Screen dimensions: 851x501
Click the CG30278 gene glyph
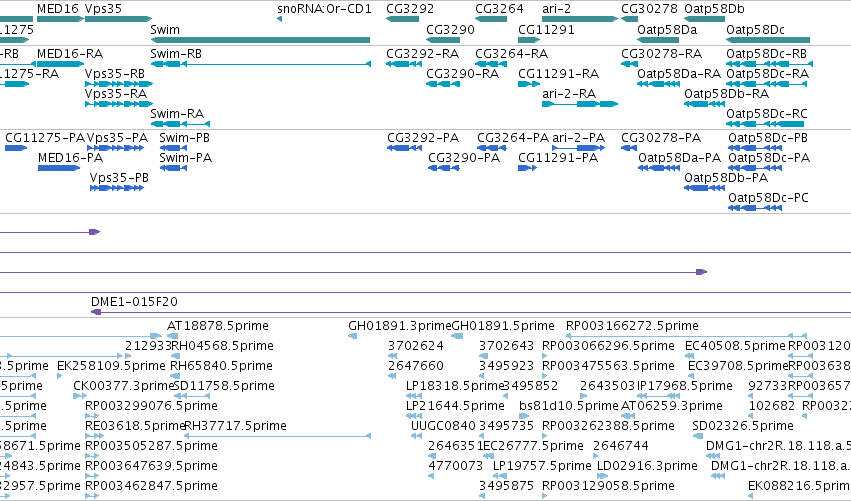coord(630,19)
